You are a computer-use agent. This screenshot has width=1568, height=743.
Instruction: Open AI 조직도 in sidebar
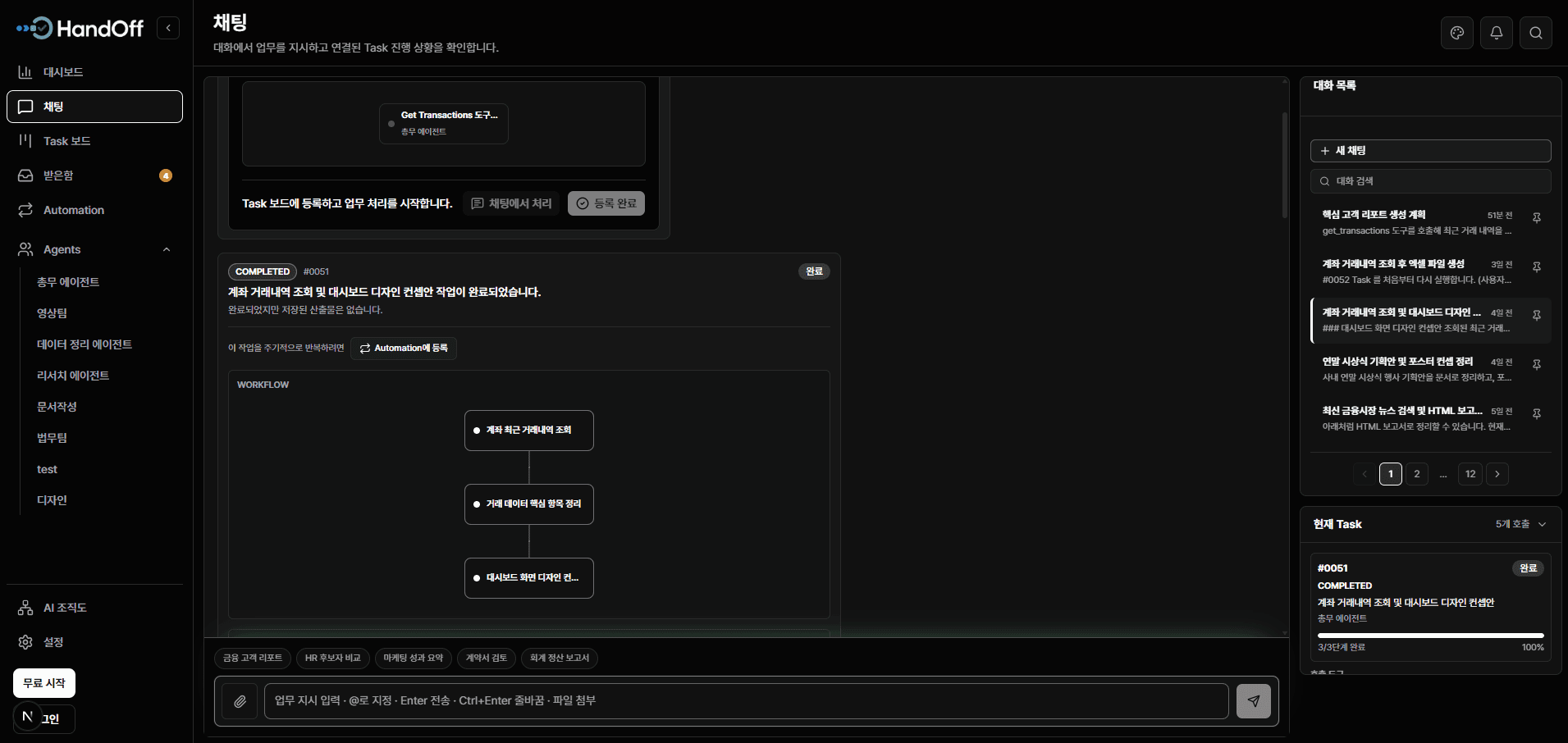(x=94, y=608)
